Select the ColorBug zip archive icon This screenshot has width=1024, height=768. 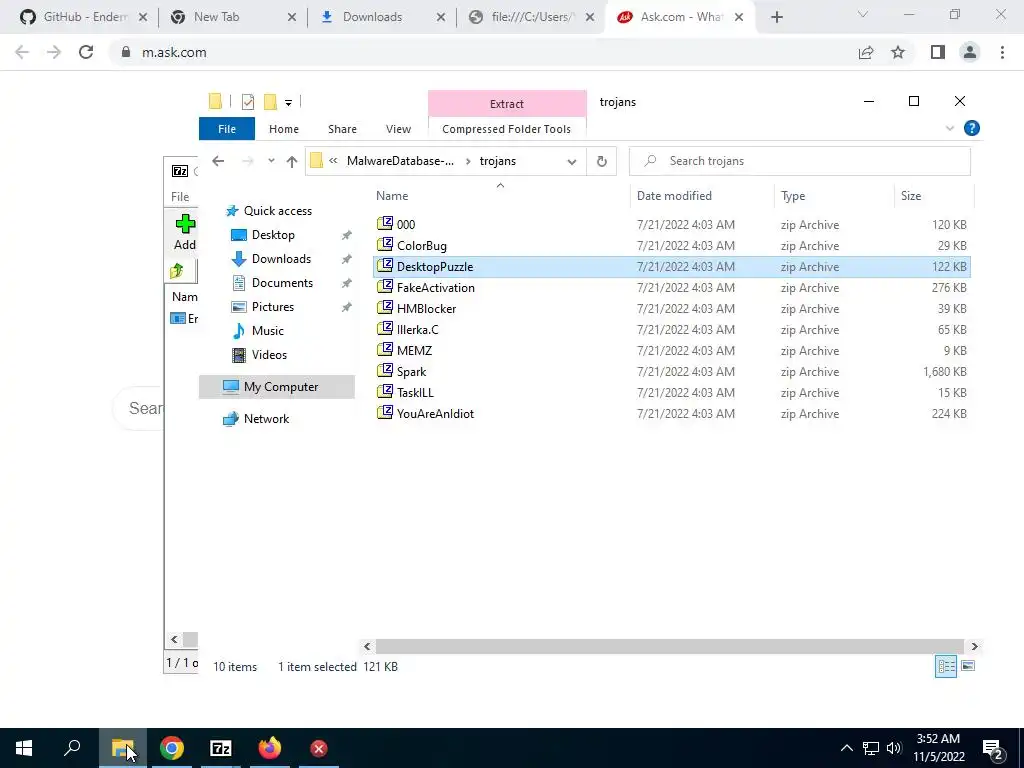coord(385,245)
